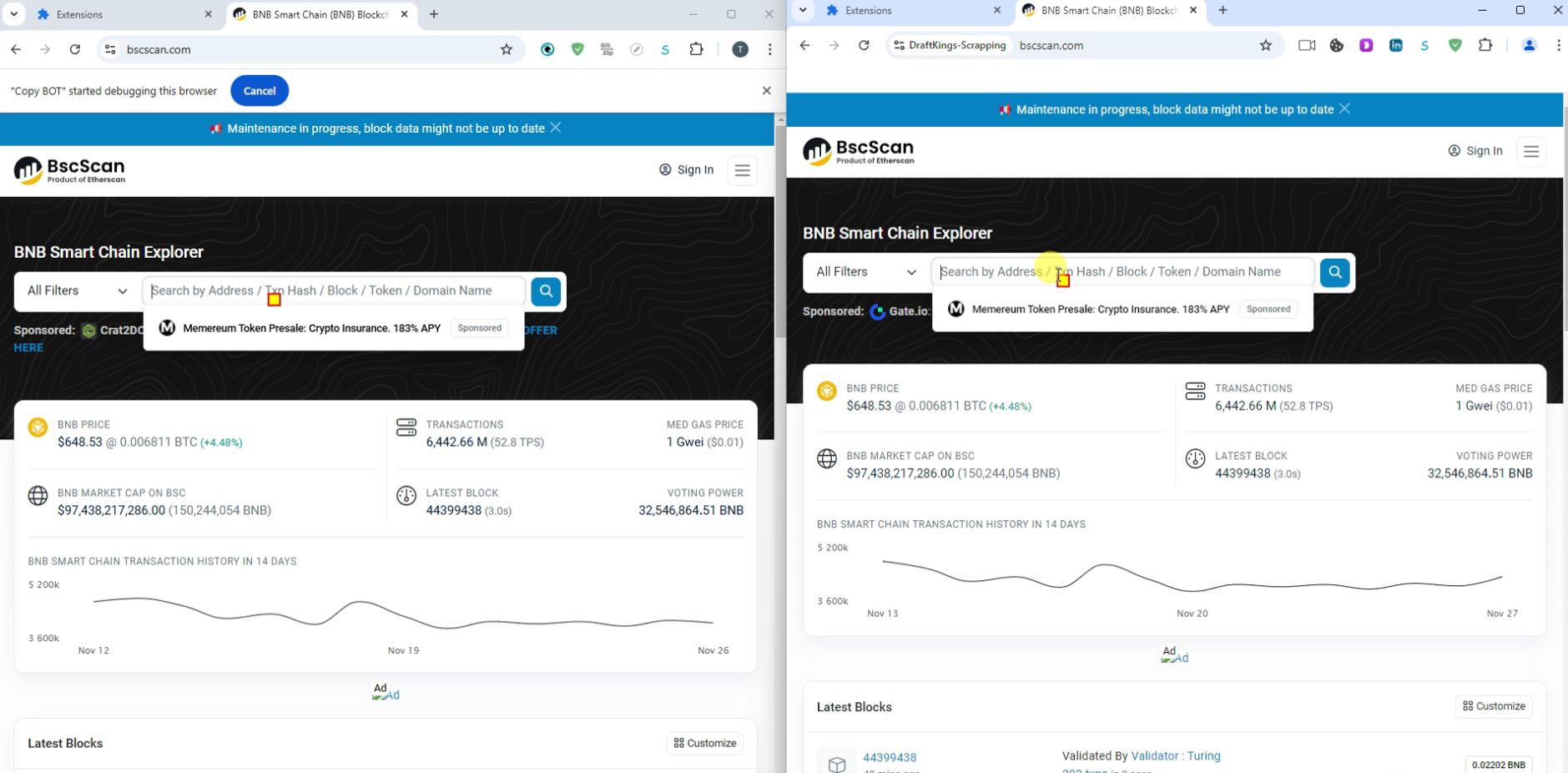Click BNB price value in left window
This screenshot has width=1568, height=773.
click(x=80, y=442)
